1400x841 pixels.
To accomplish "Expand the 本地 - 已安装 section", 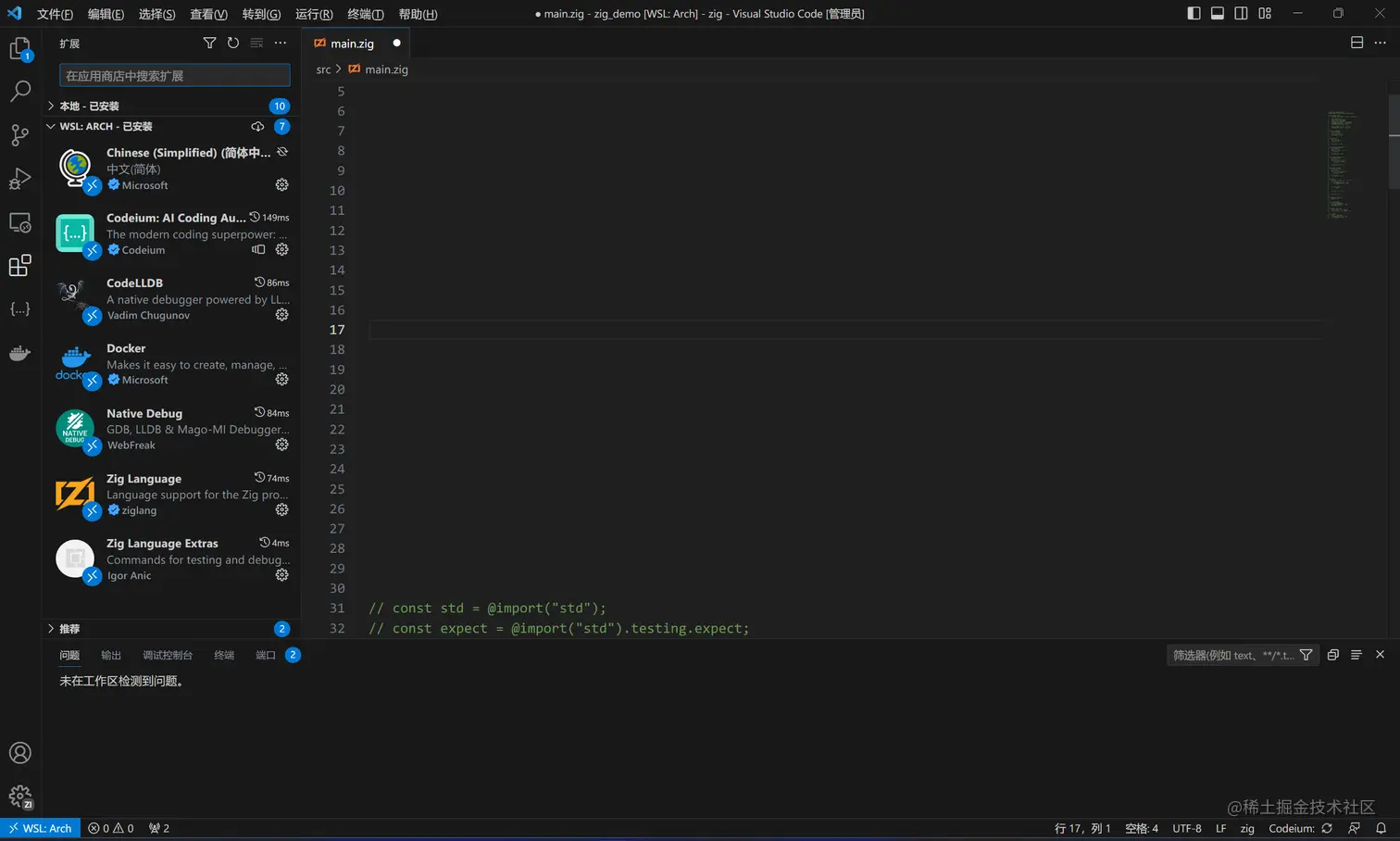I will point(170,107).
